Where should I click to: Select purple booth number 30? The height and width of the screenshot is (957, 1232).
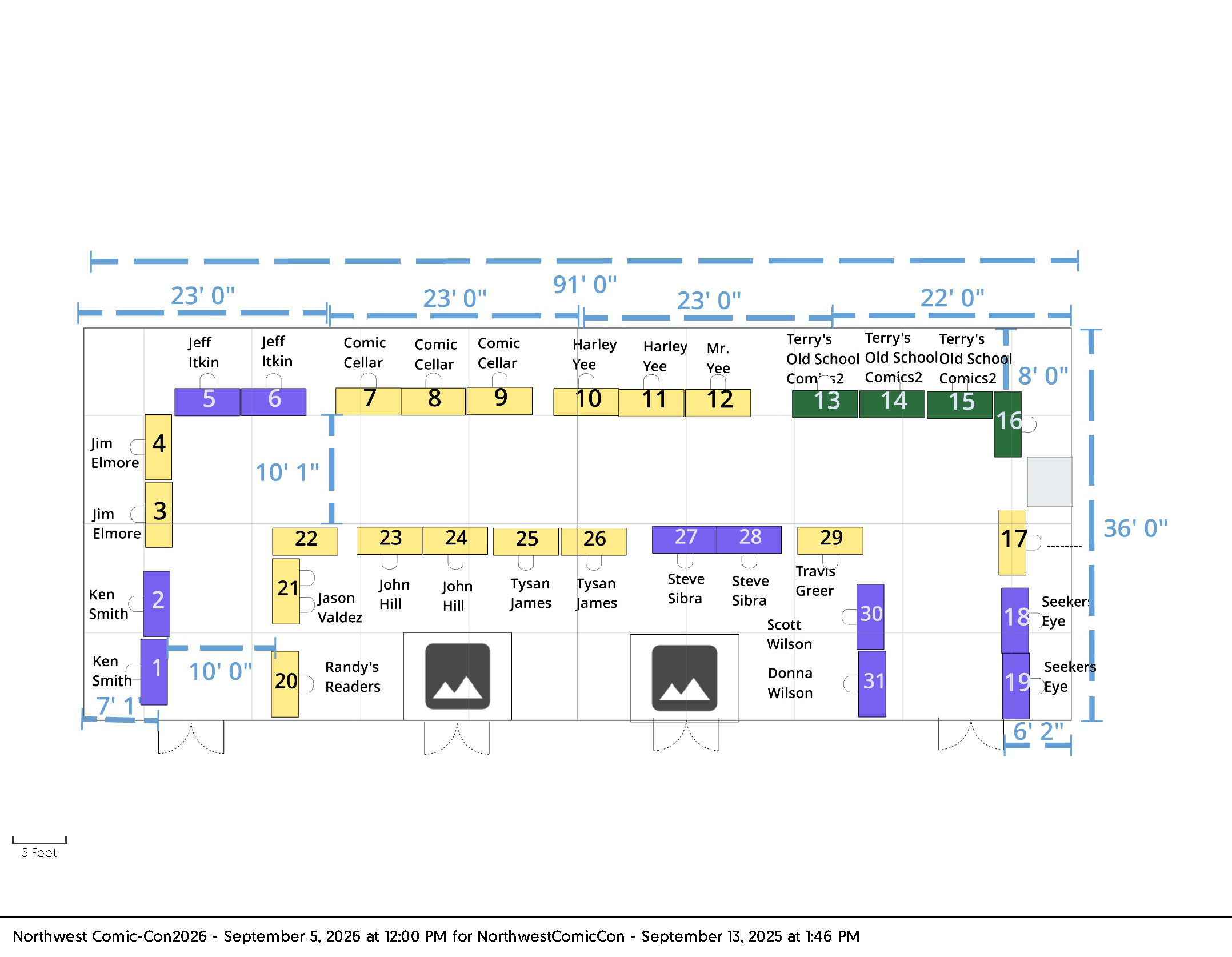(x=870, y=616)
